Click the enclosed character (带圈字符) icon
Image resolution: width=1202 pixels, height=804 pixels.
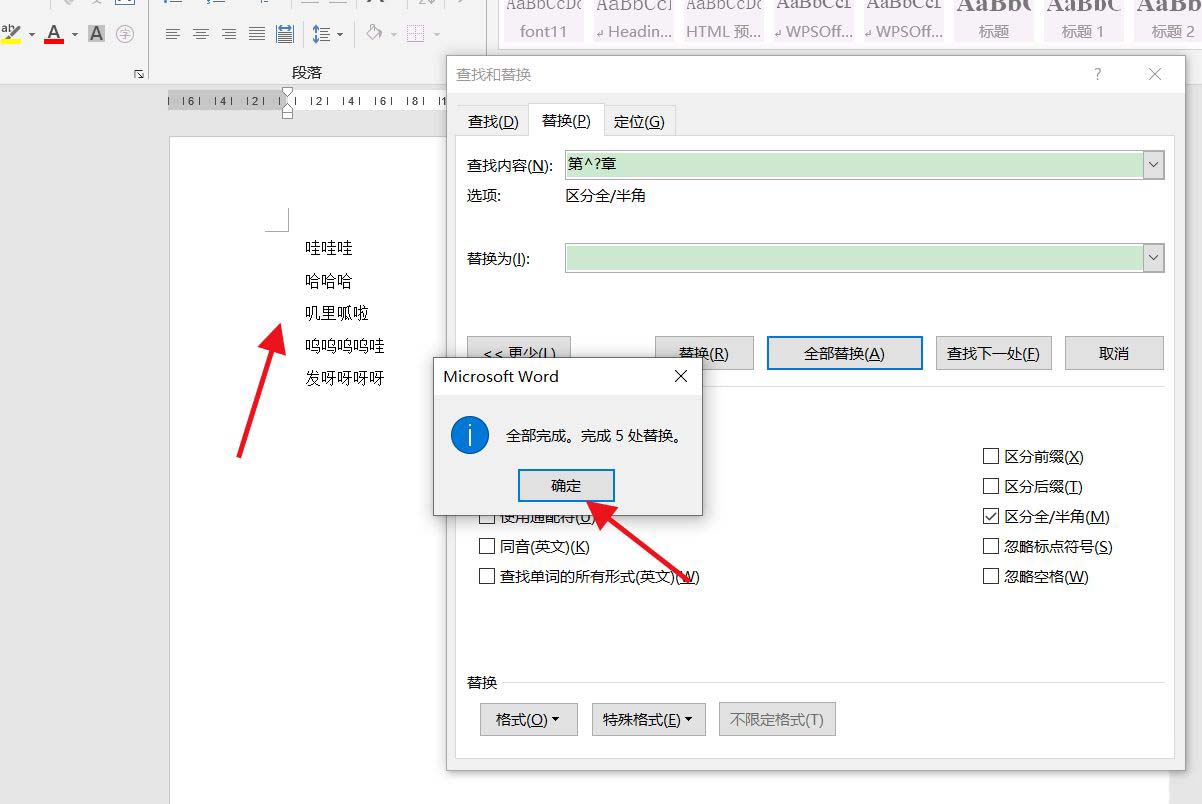point(125,34)
